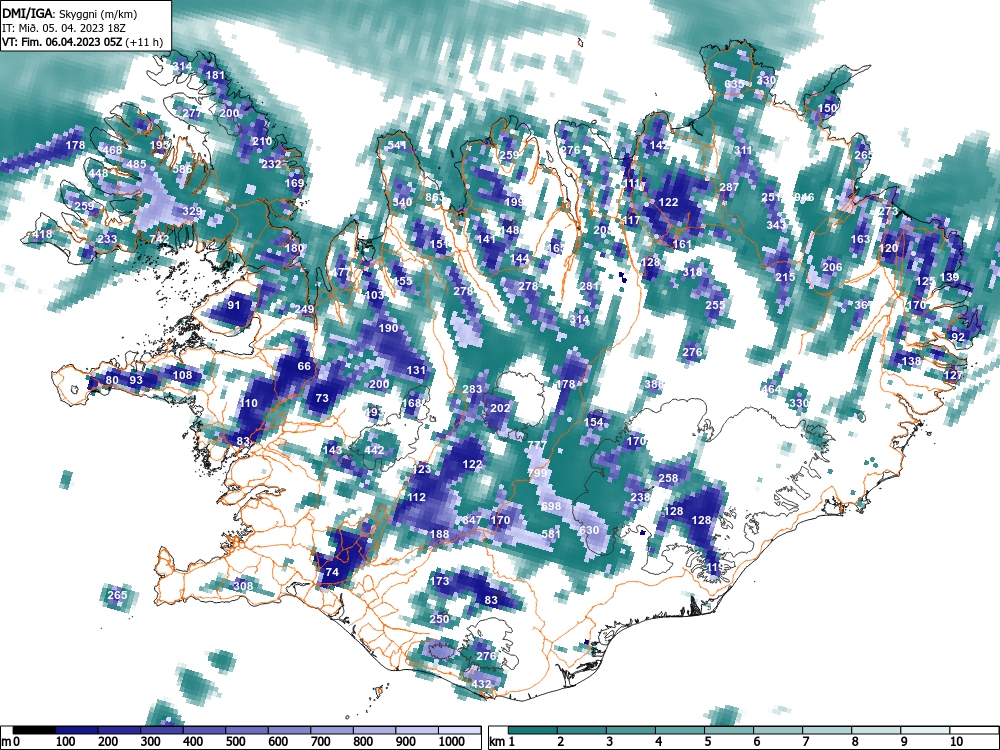This screenshot has width=1000, height=750.
Task: Click the 'km 1' label in the legend
Action: (502, 742)
